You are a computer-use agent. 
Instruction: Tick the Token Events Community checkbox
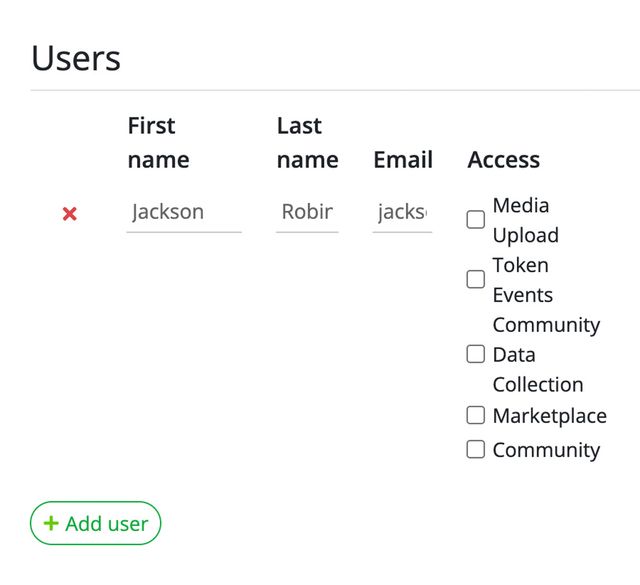point(476,280)
